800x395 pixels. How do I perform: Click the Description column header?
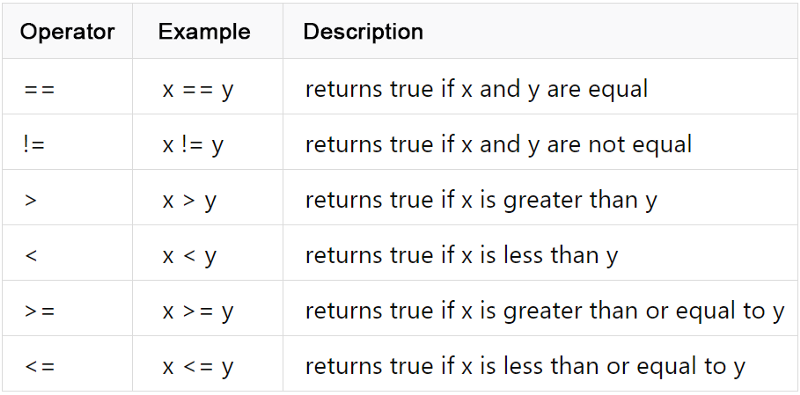pyautogui.click(x=363, y=32)
